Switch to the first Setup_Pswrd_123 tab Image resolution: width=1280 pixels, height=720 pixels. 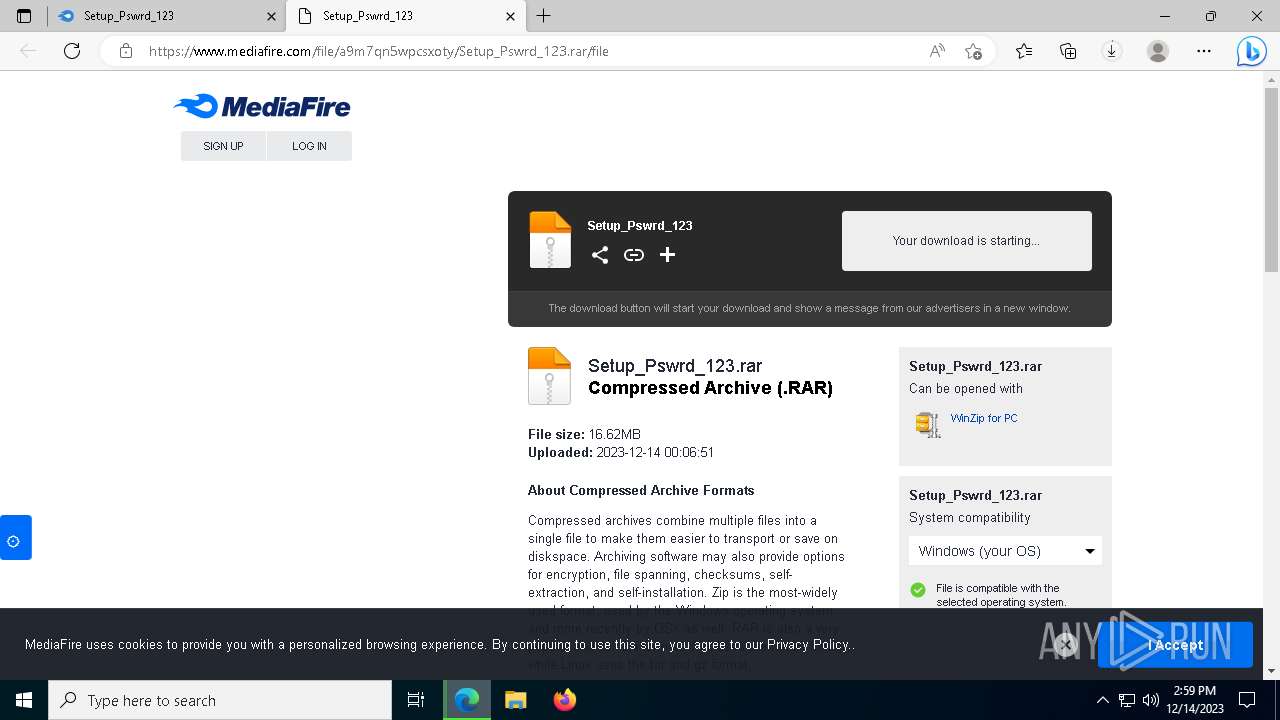(x=166, y=16)
